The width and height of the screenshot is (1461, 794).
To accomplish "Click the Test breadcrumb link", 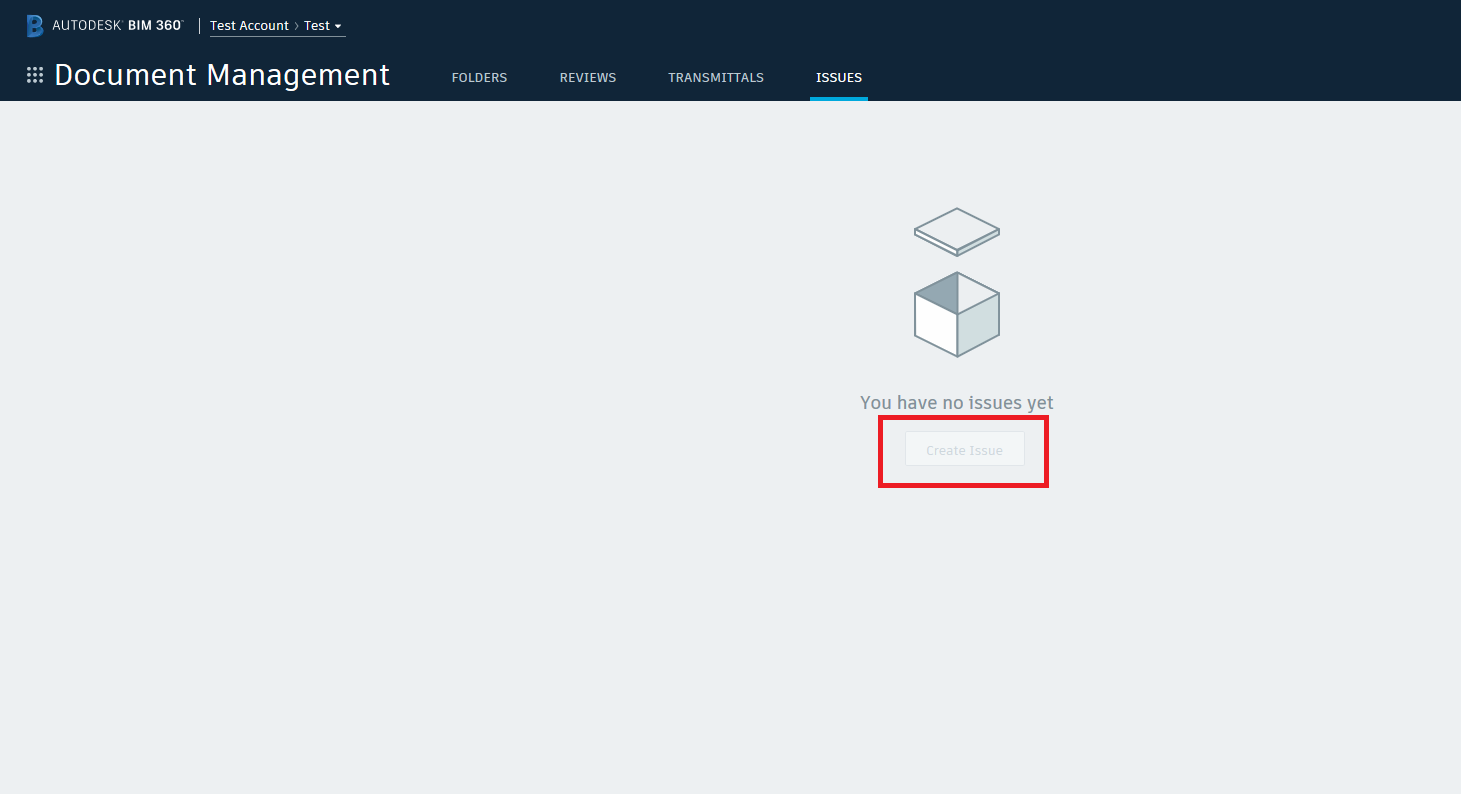I will (317, 26).
